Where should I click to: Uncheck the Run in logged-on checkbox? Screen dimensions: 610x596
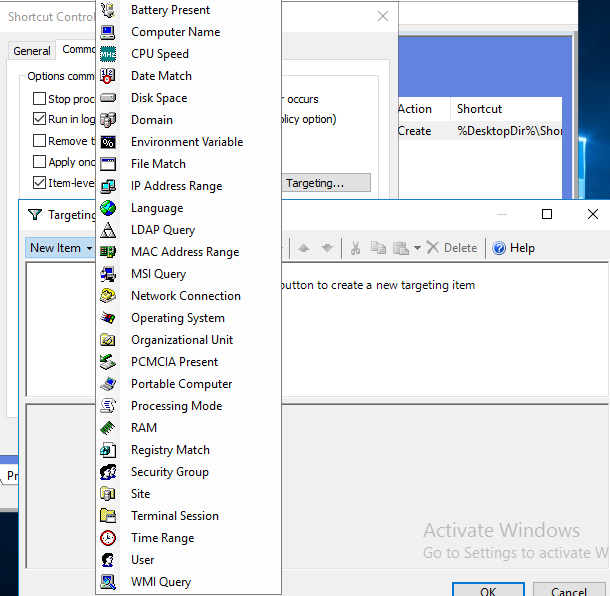click(39, 119)
